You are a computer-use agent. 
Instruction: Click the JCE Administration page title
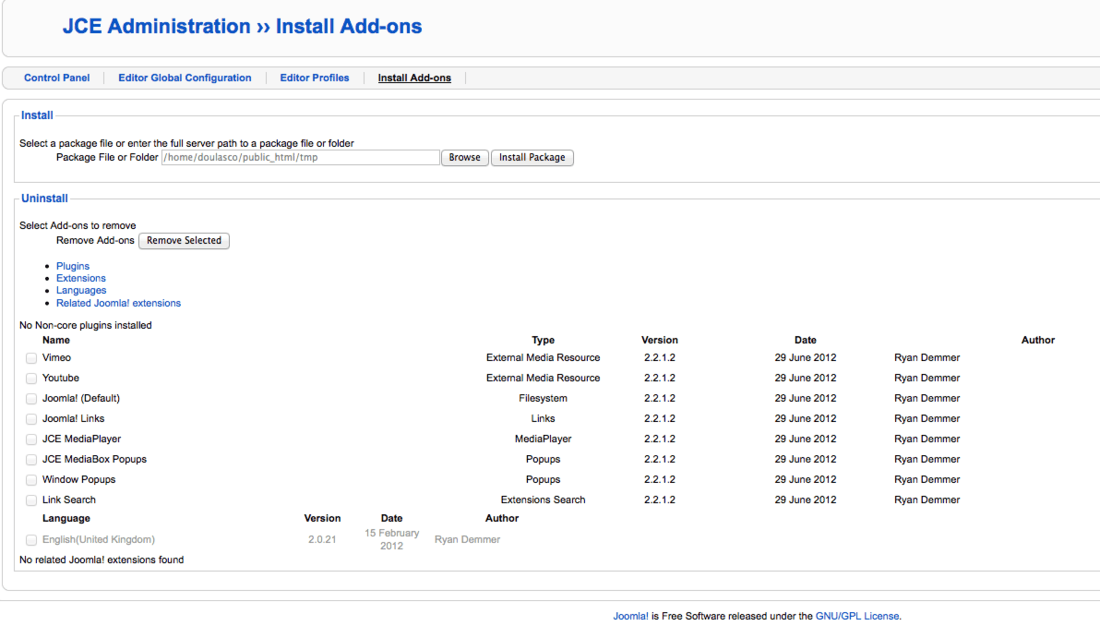[x=242, y=27]
